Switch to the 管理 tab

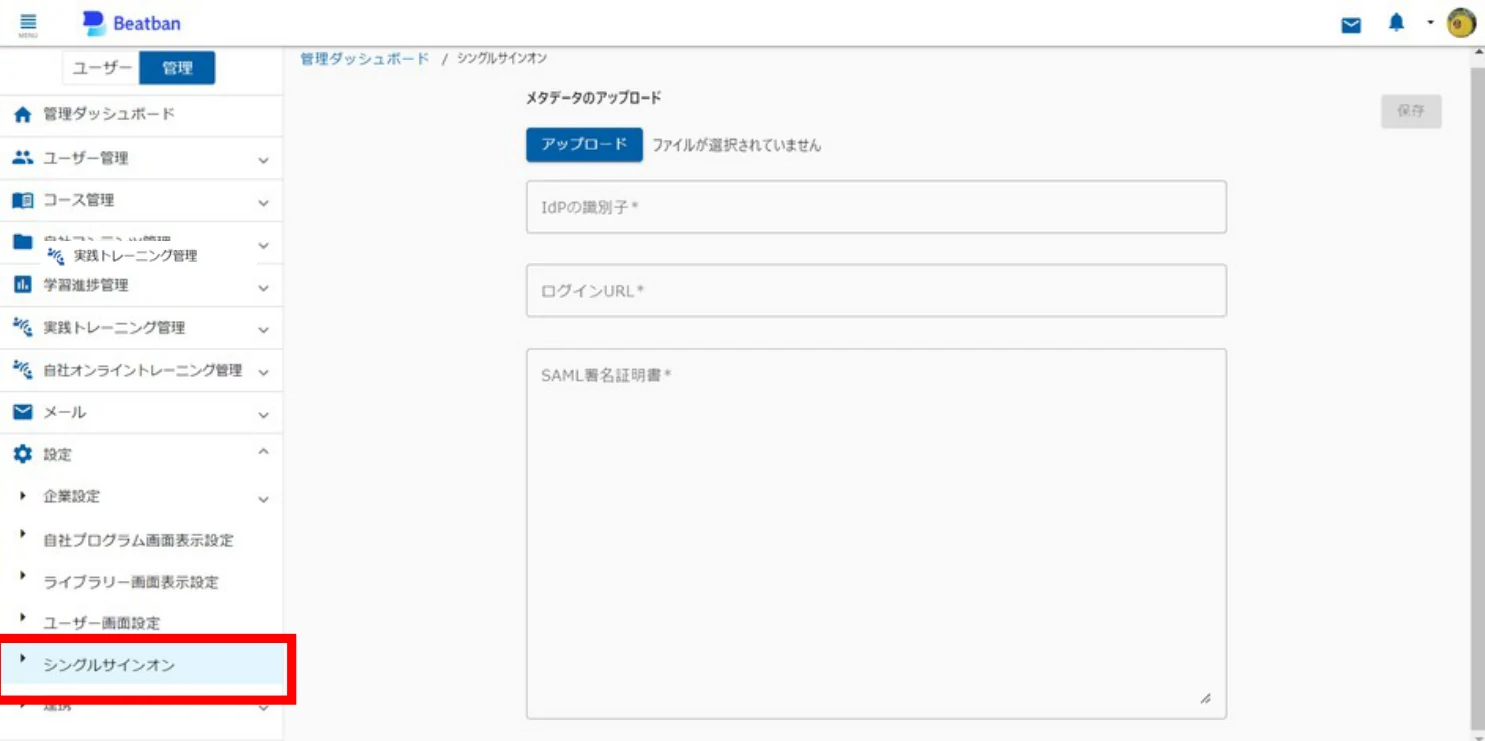coord(177,68)
